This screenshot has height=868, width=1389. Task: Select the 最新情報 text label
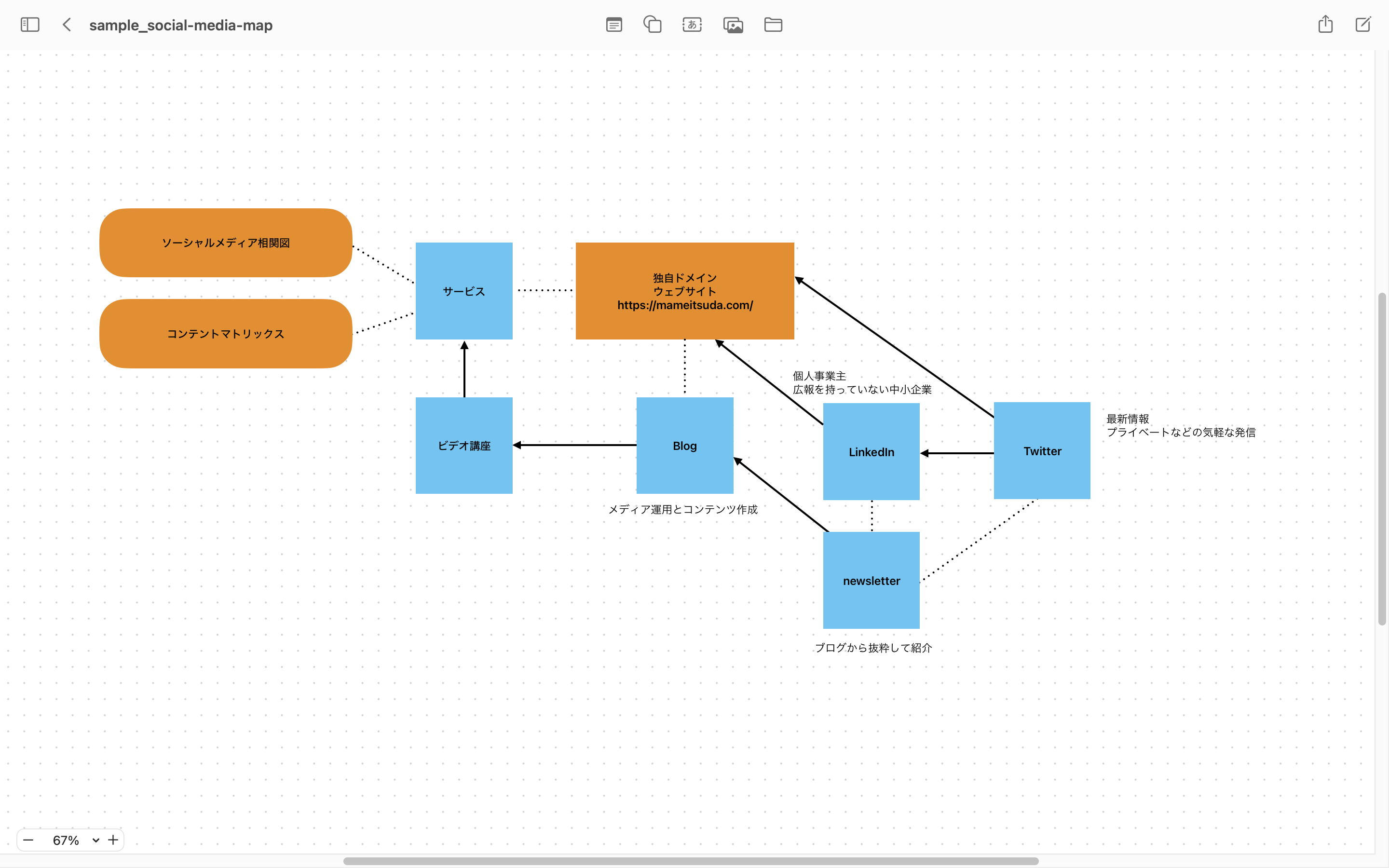(x=1181, y=425)
